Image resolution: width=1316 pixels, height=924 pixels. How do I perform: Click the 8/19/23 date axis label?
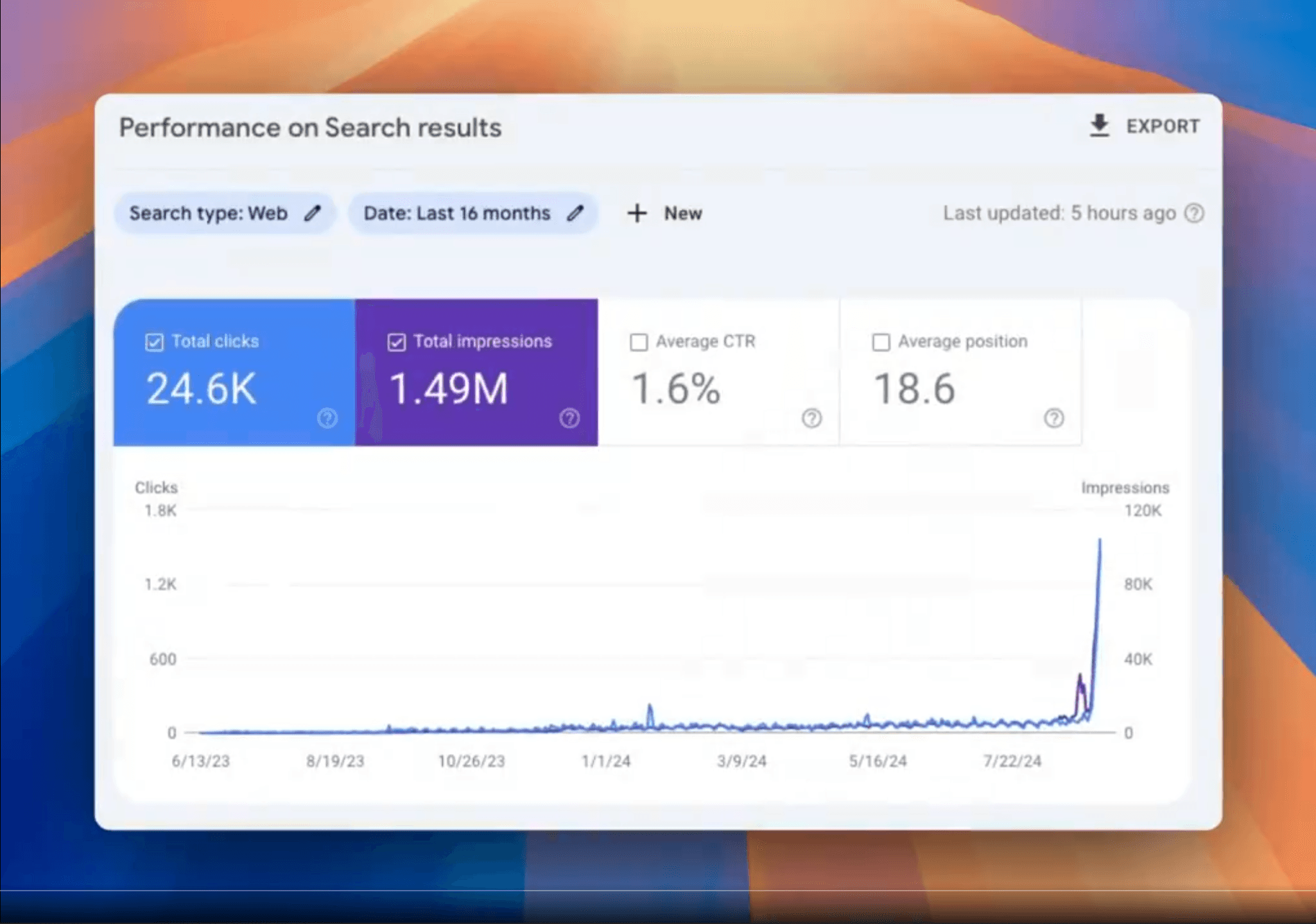(335, 761)
